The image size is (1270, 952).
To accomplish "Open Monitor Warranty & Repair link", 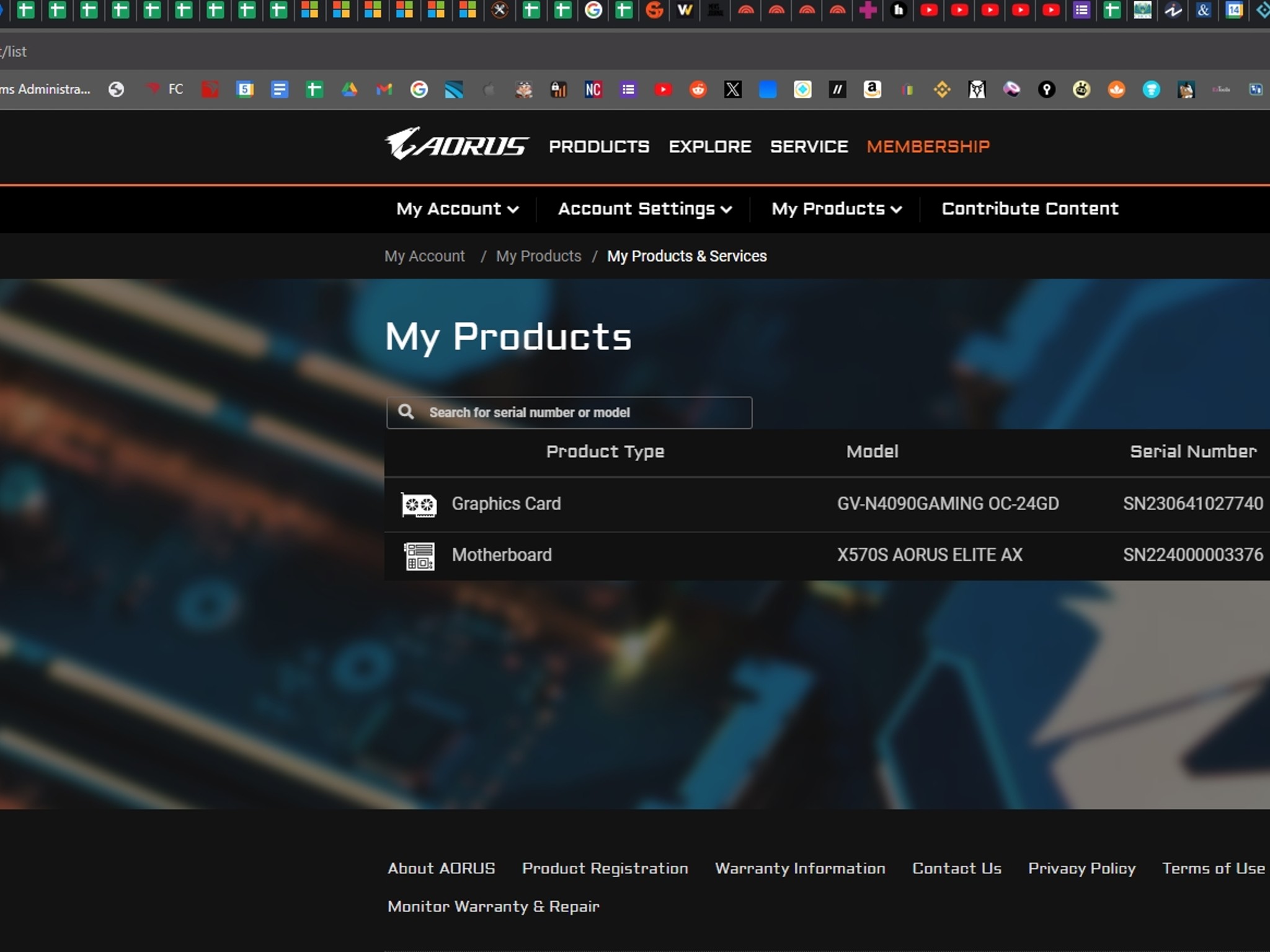I will click(494, 907).
